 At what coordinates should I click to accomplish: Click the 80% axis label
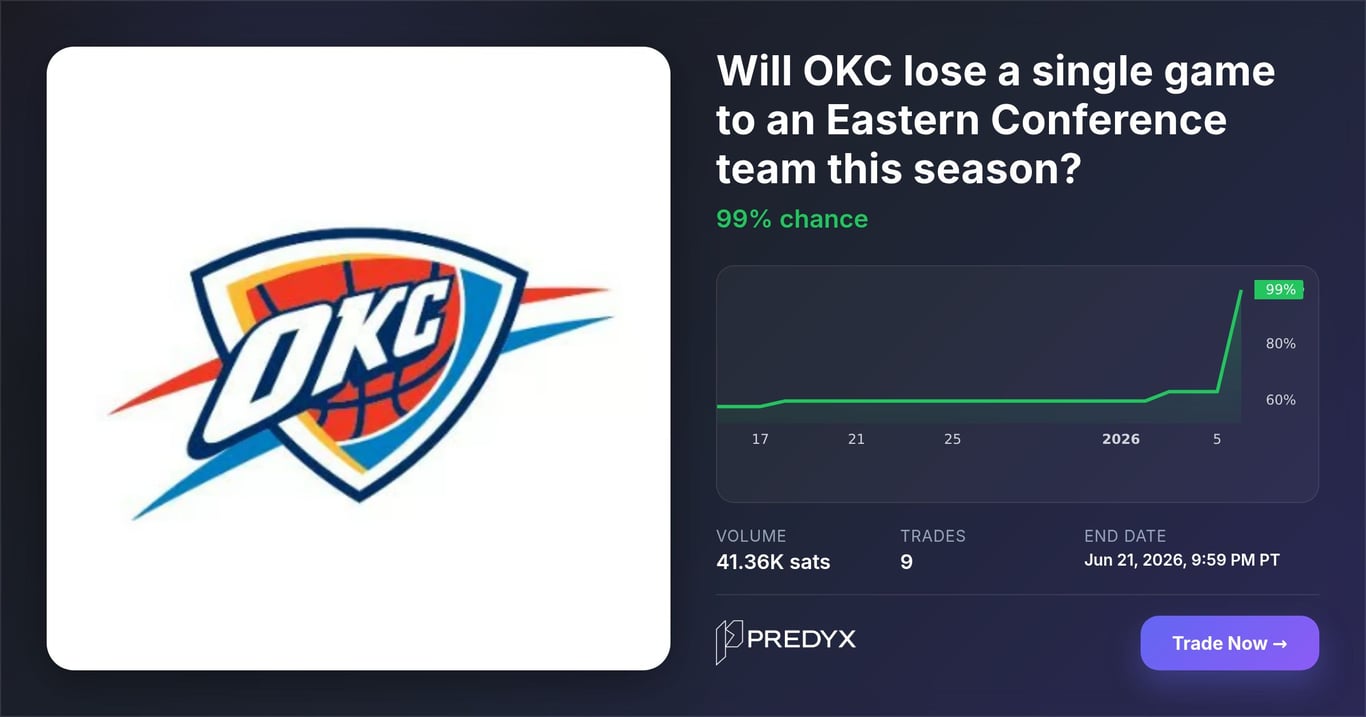[1281, 343]
